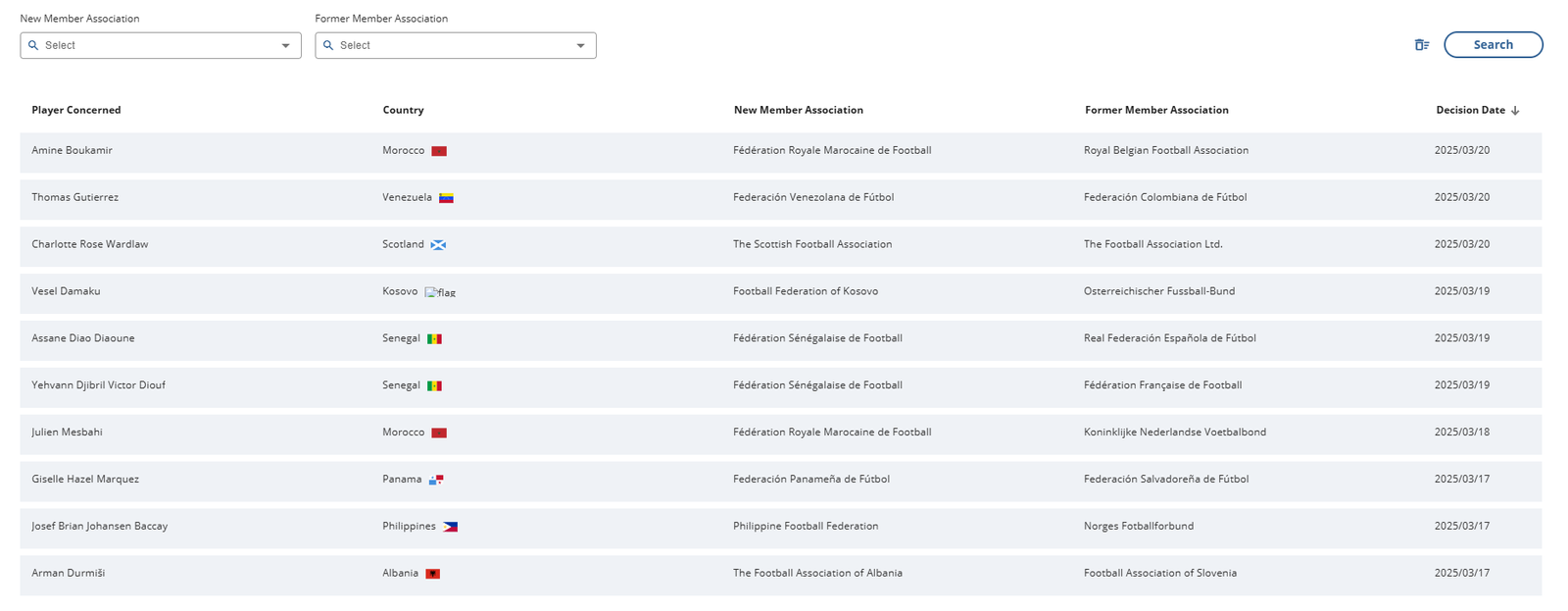Screen dimensions: 1568x611
Task: Select player name Amine Boukamir
Action: pos(72,150)
